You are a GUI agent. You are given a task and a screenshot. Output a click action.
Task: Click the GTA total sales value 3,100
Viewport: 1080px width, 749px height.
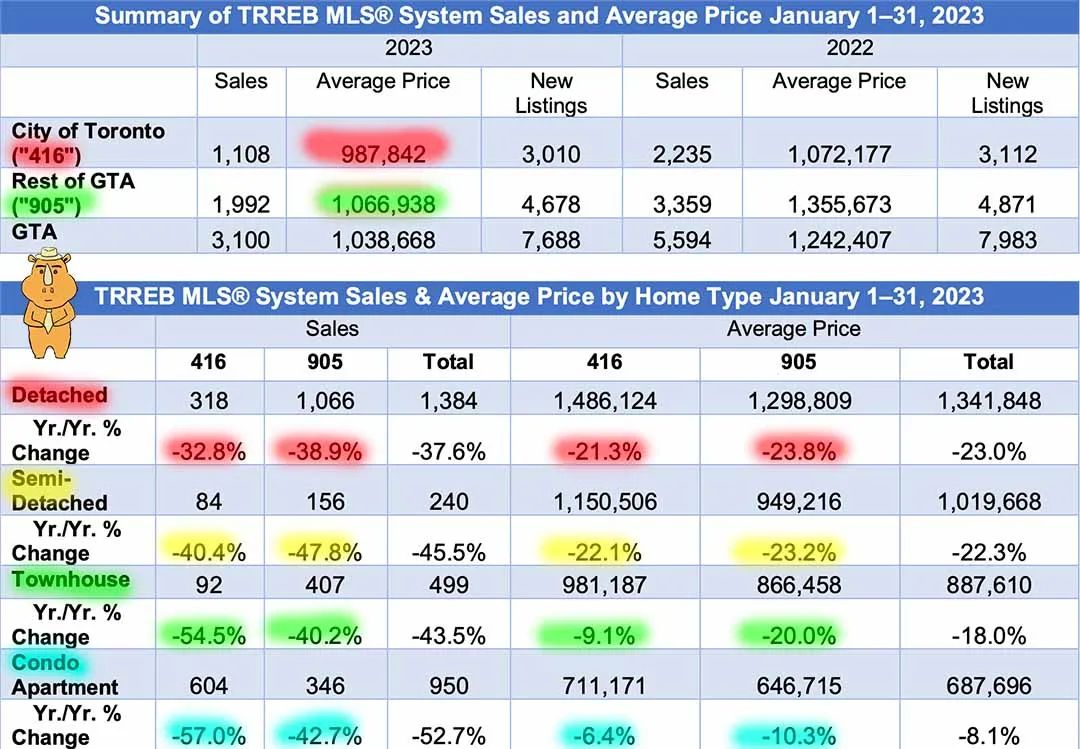coord(241,240)
